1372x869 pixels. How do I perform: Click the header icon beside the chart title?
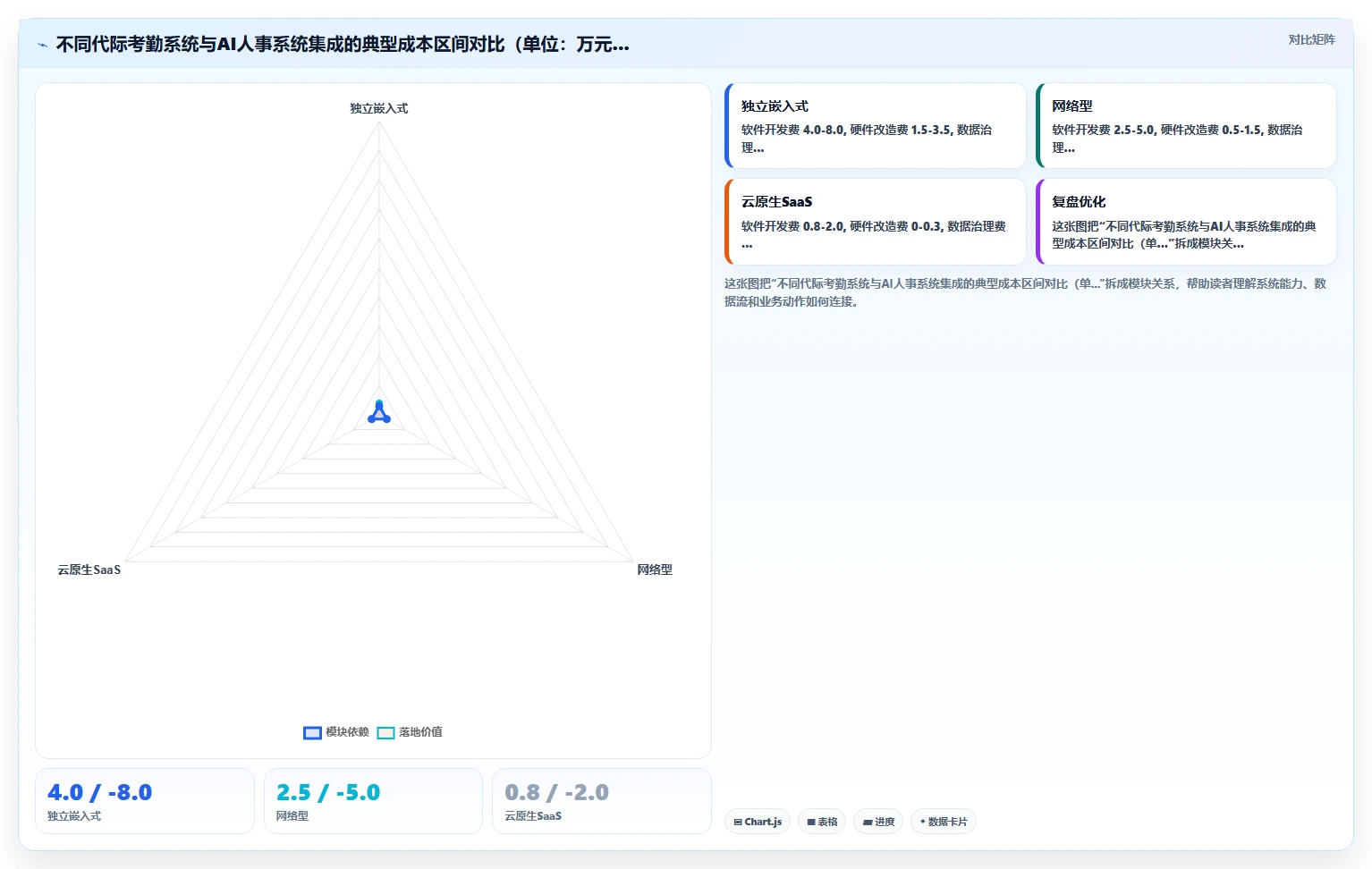[x=42, y=45]
